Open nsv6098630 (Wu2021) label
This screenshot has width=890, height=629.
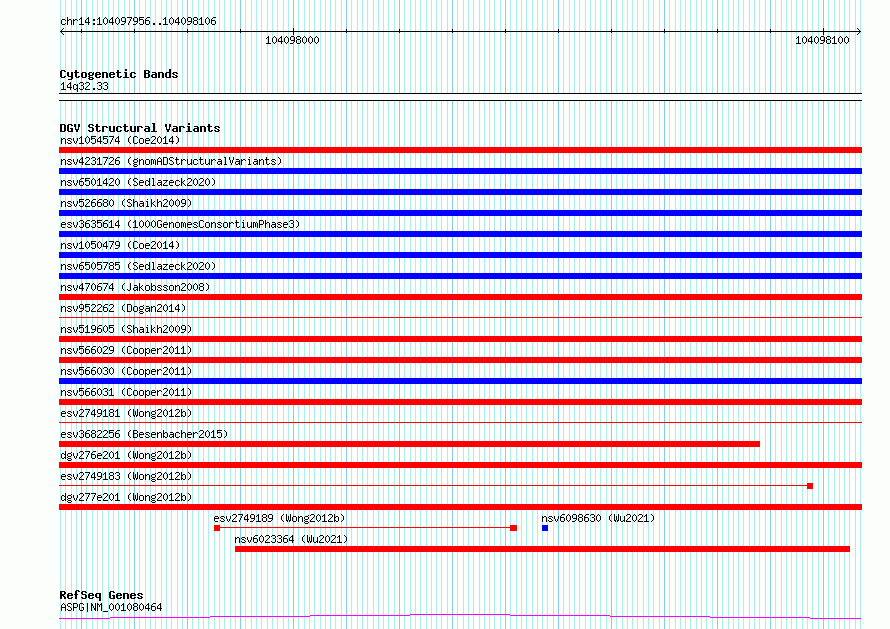(598, 518)
